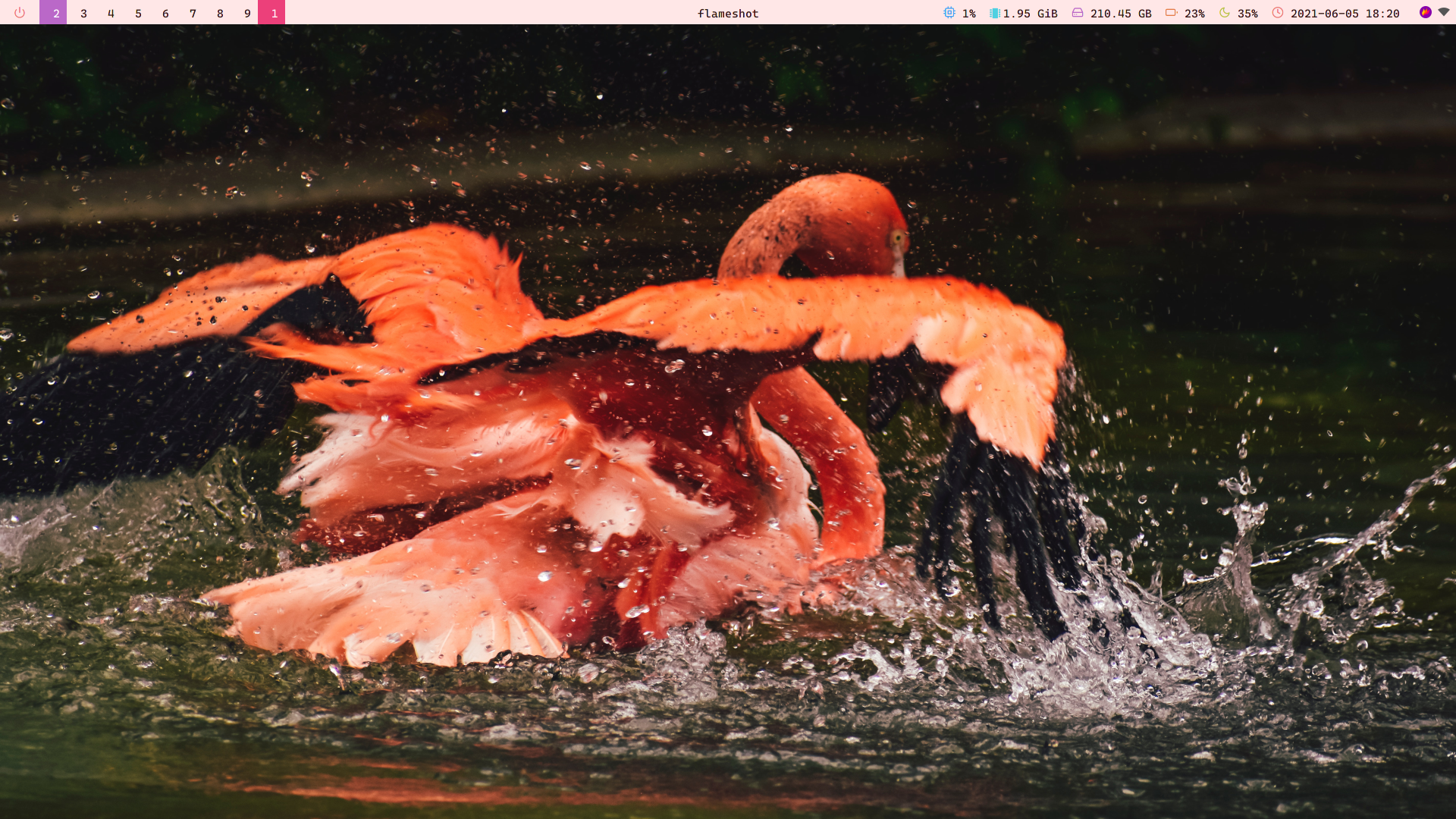Open the Flameshot tray icon
Image resolution: width=1456 pixels, height=819 pixels.
click(1425, 12)
